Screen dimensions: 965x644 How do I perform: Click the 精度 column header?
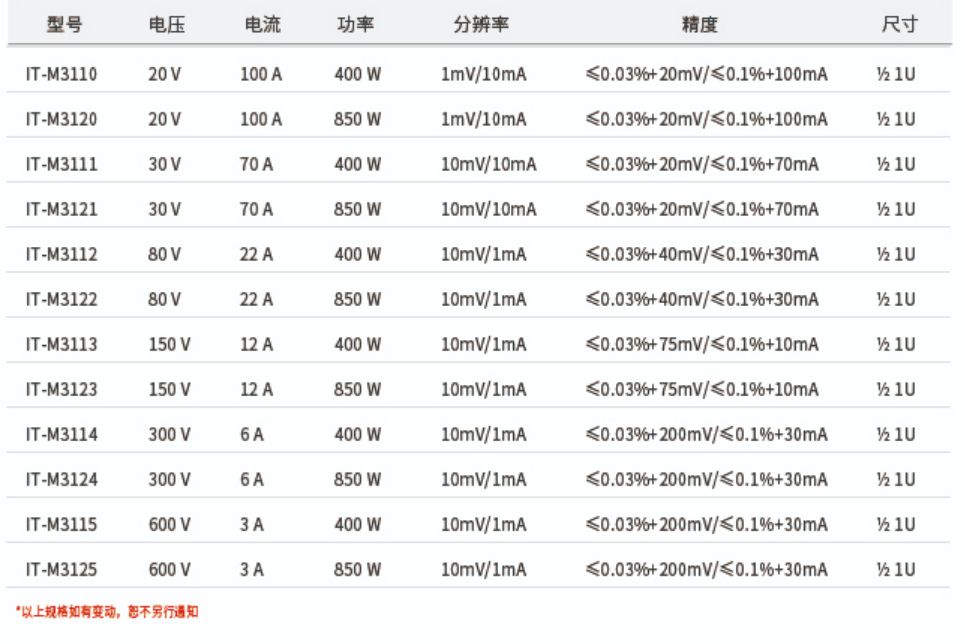pyautogui.click(x=699, y=25)
